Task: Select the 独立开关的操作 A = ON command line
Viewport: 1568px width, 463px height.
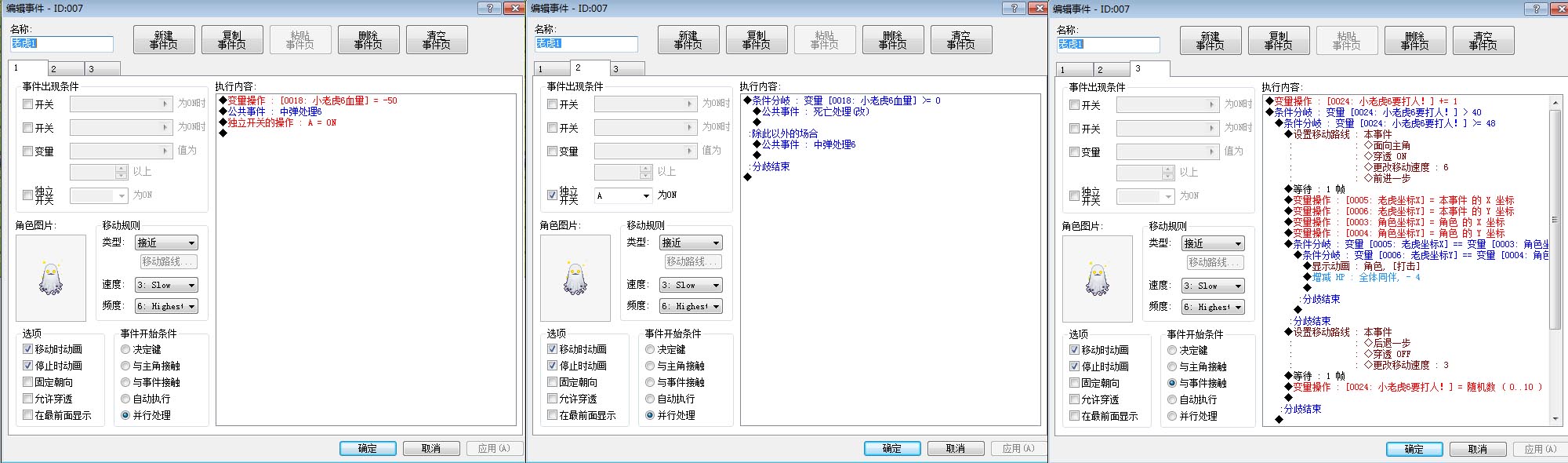Action: 278,122
